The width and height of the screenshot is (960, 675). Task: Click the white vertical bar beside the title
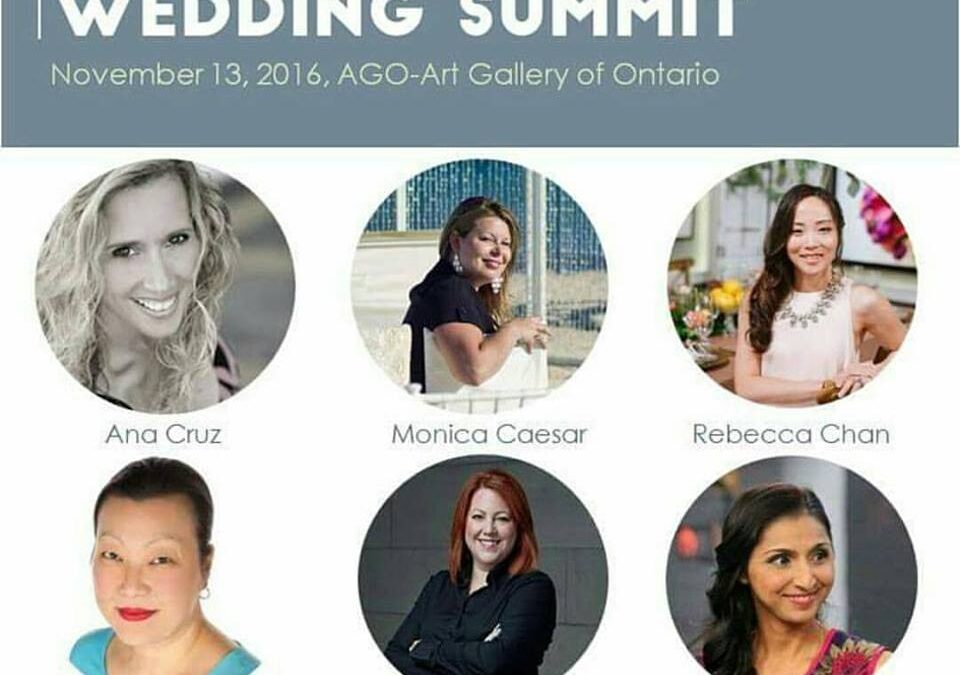40,18
